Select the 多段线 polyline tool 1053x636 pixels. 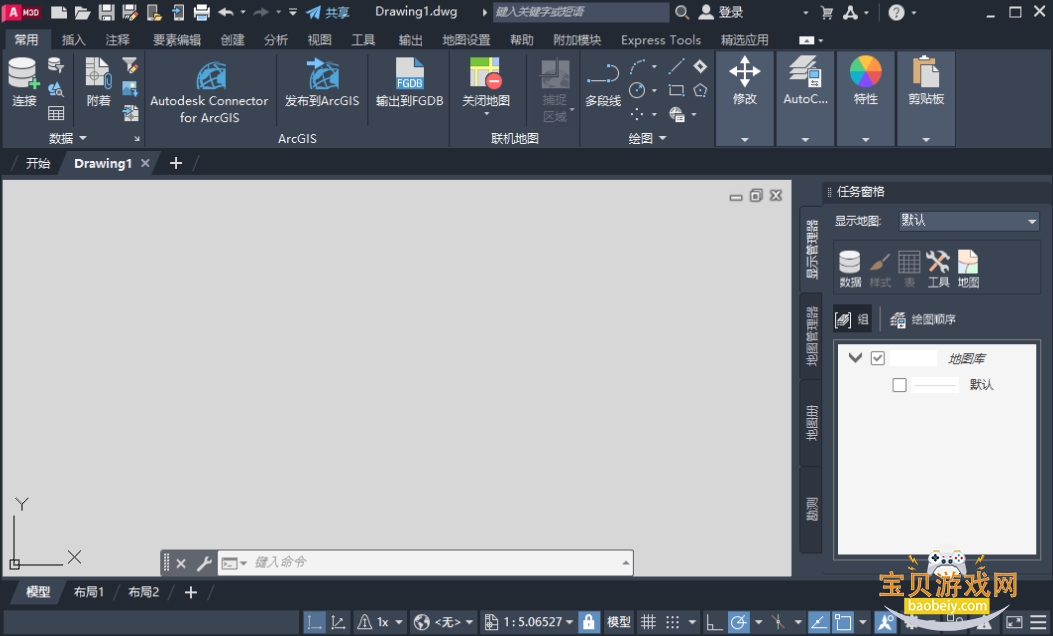click(602, 84)
